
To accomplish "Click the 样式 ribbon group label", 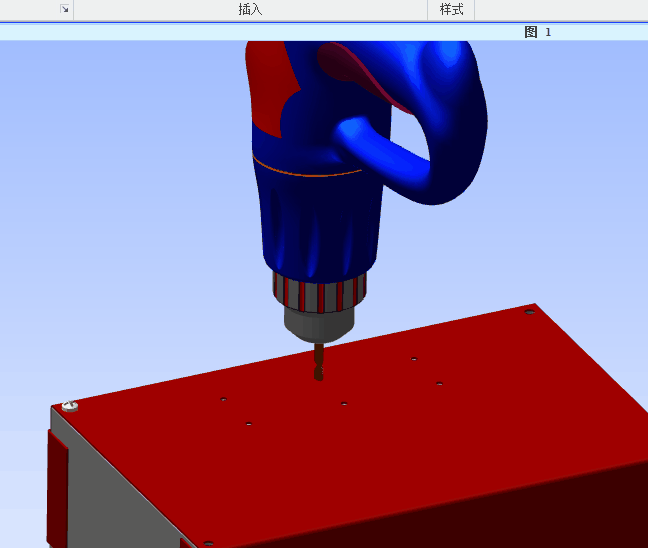I will point(451,9).
